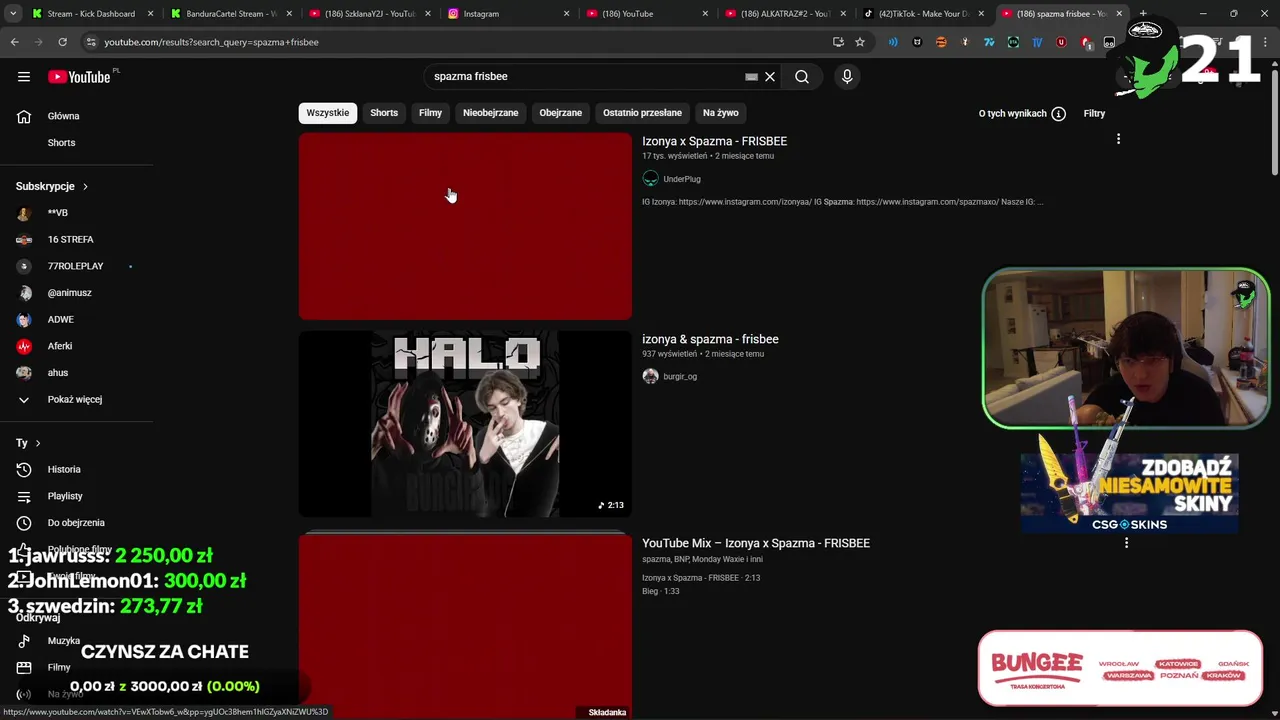The image size is (1280, 720).
Task: Bookmark this page with the star icon
Action: pos(859,42)
